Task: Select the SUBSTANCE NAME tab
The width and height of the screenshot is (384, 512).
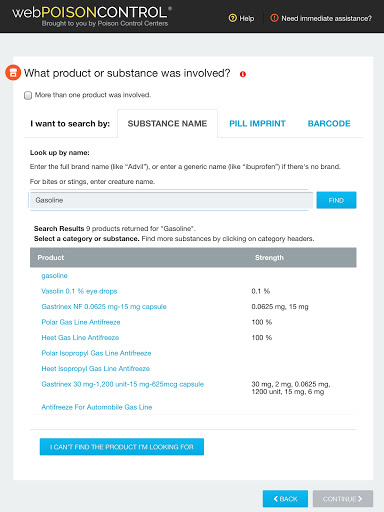Action: click(x=167, y=124)
